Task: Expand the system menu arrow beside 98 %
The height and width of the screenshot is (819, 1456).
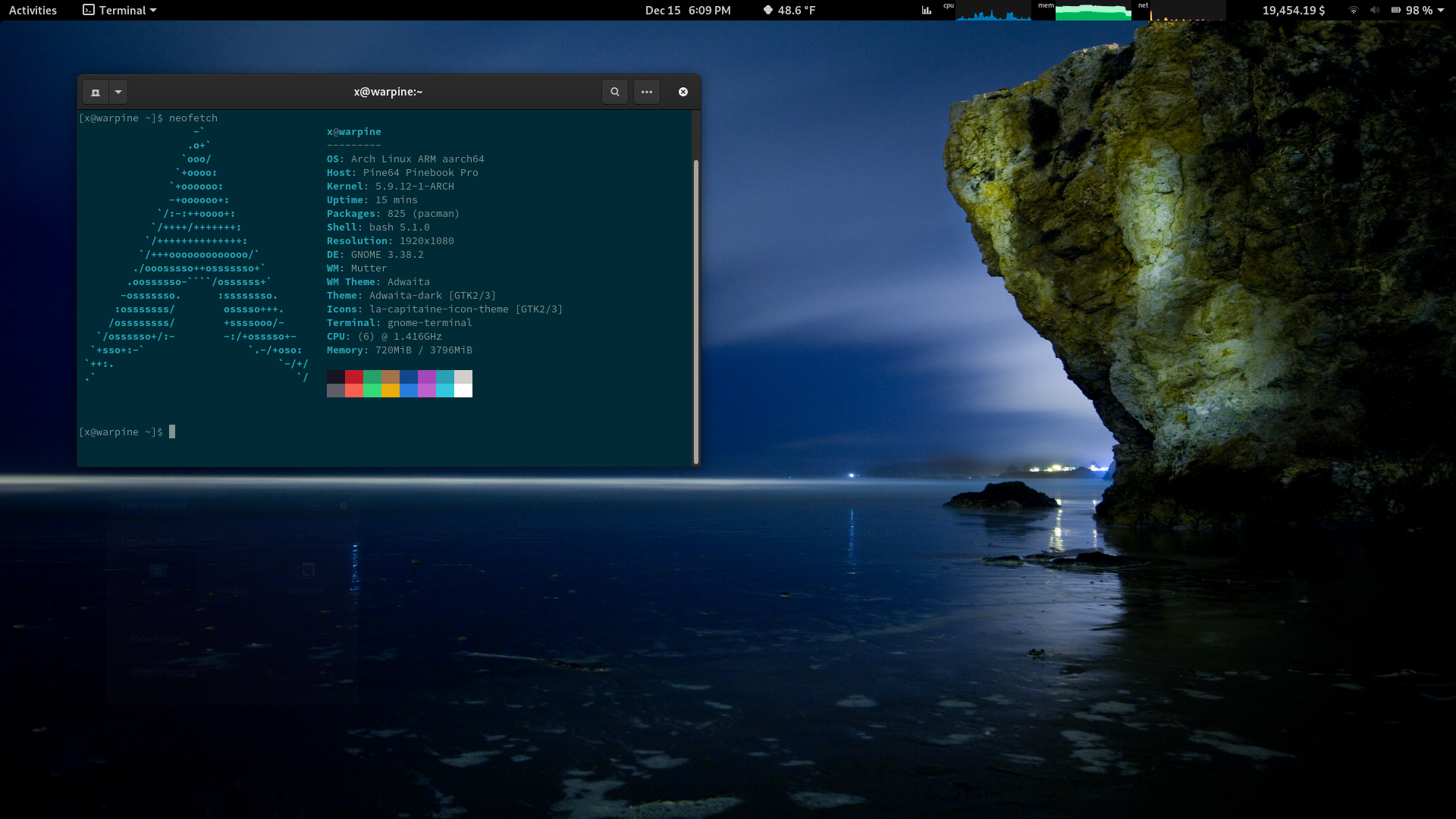Action: pos(1441,10)
